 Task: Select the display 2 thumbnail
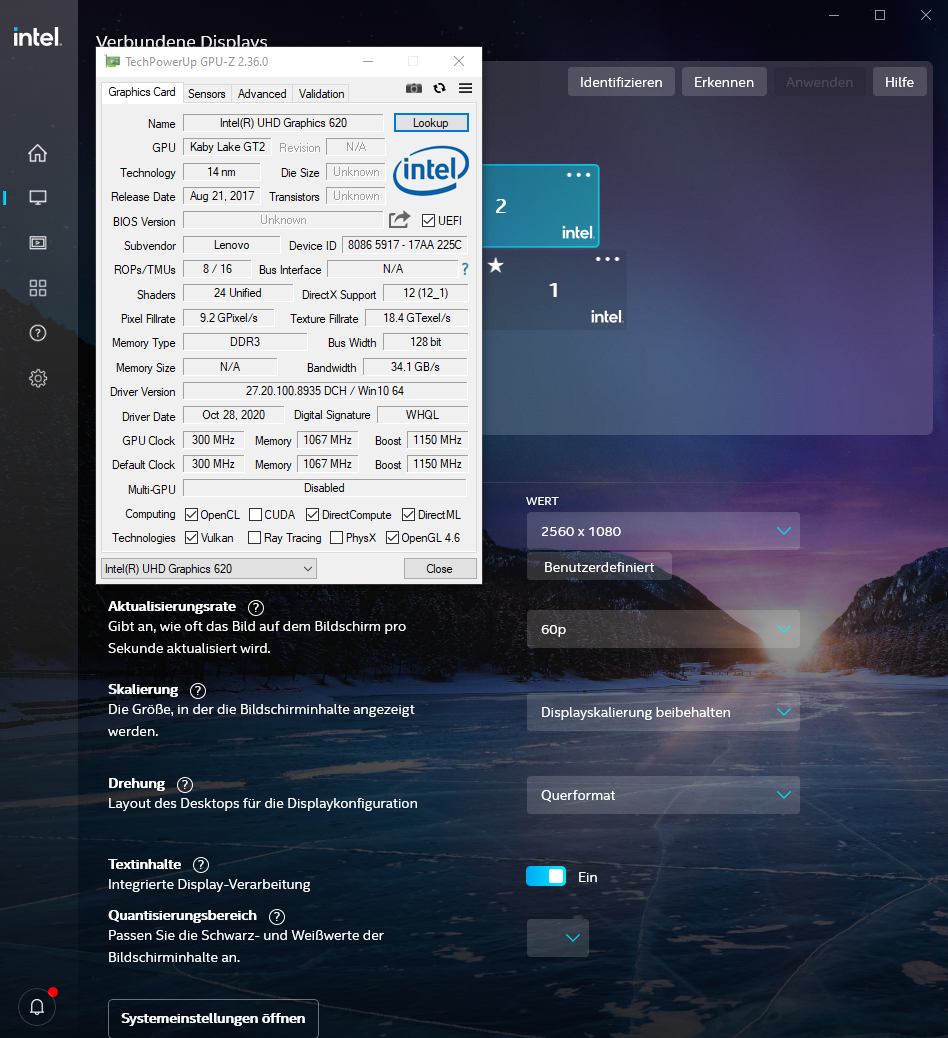(541, 206)
